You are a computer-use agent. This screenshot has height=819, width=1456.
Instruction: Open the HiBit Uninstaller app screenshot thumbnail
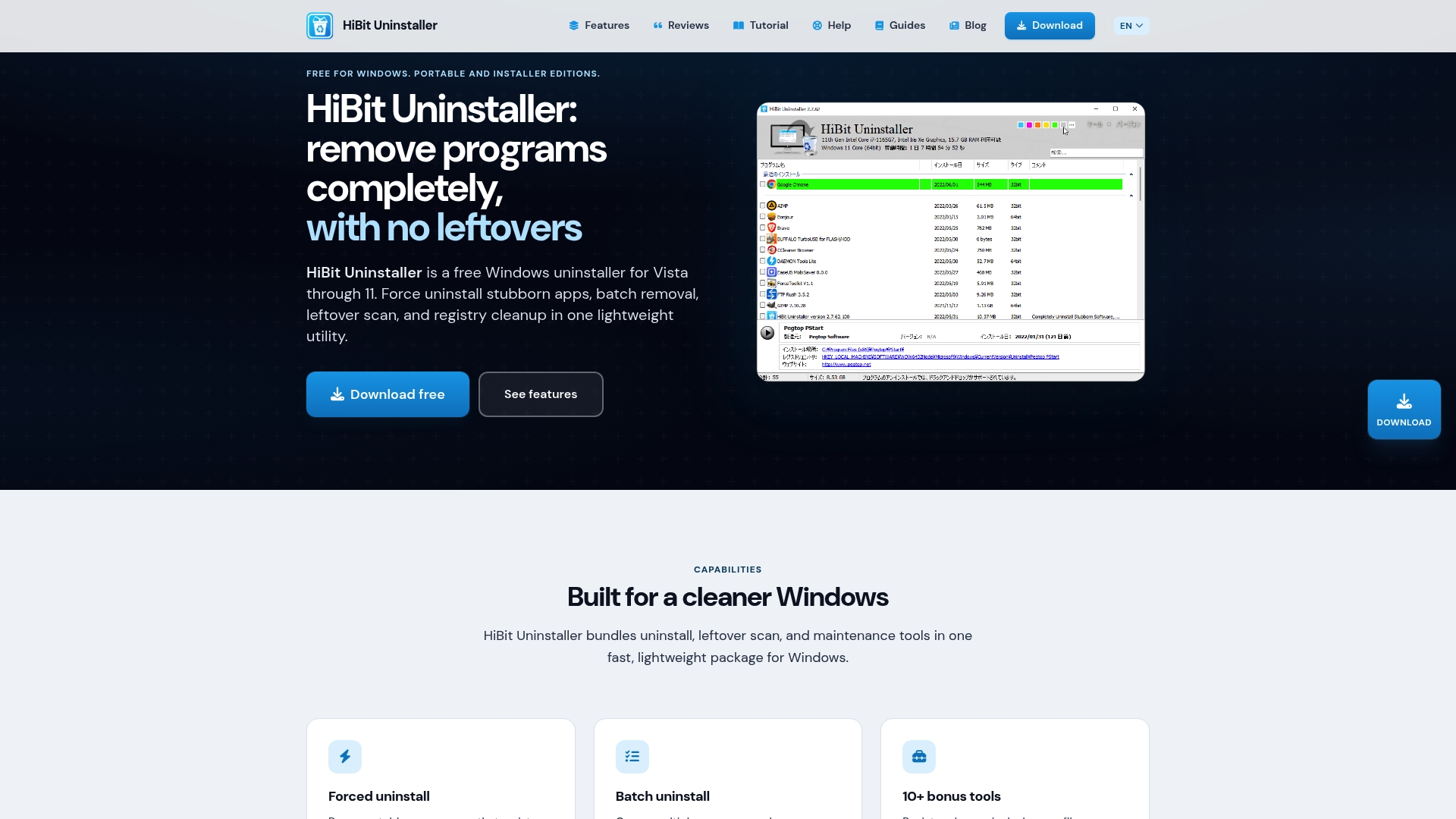[x=950, y=242]
